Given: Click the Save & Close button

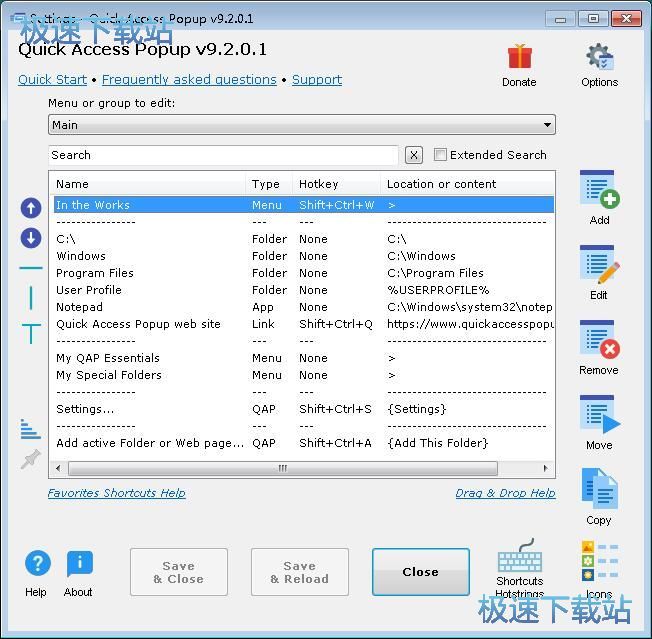Looking at the screenshot, I should pyautogui.click(x=179, y=572).
